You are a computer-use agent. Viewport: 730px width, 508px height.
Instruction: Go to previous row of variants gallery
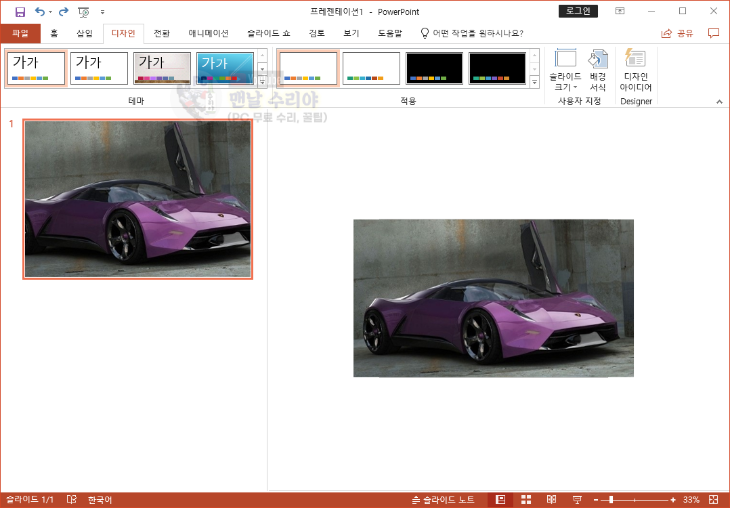[534, 55]
